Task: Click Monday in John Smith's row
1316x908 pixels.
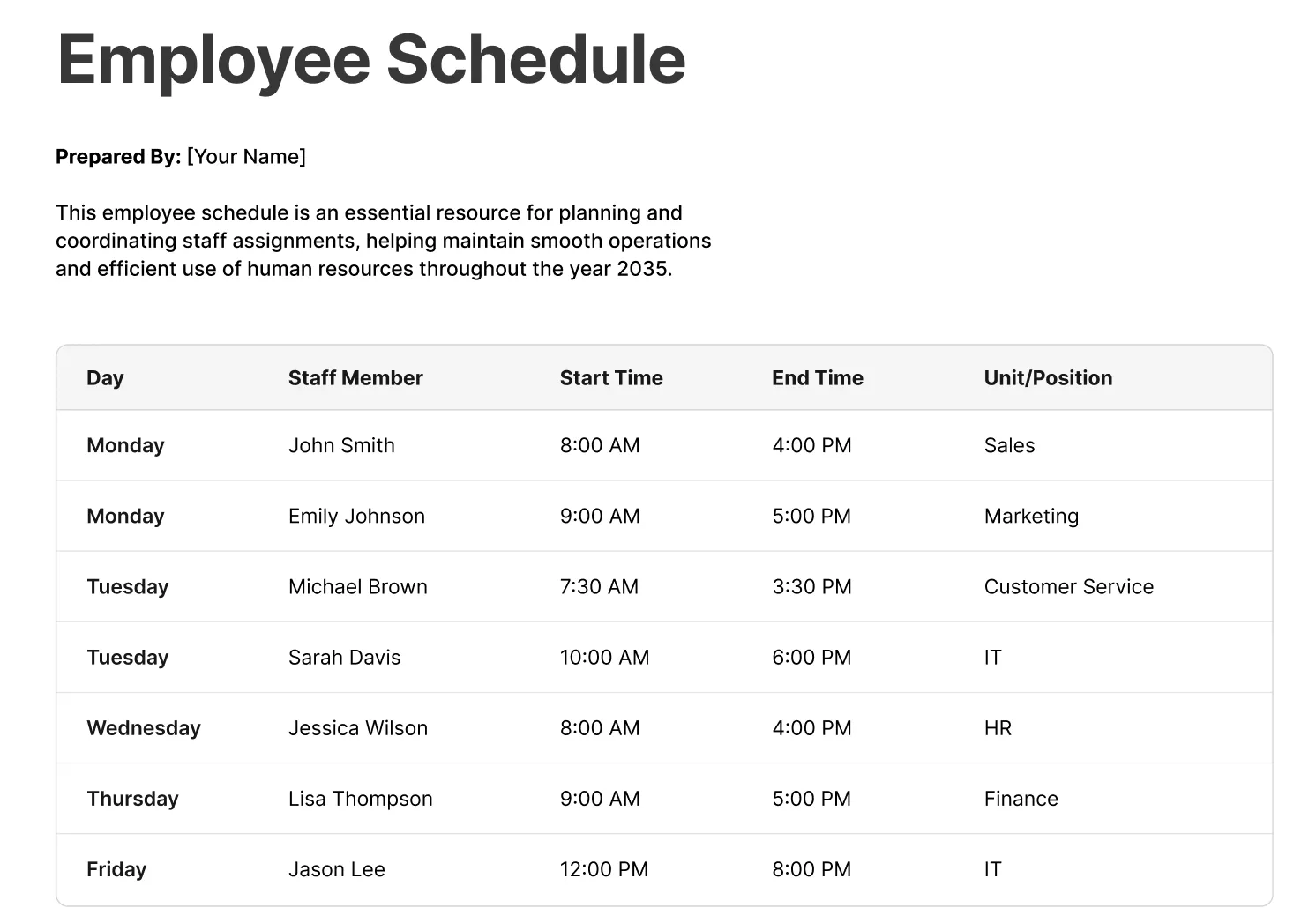Action: [125, 446]
